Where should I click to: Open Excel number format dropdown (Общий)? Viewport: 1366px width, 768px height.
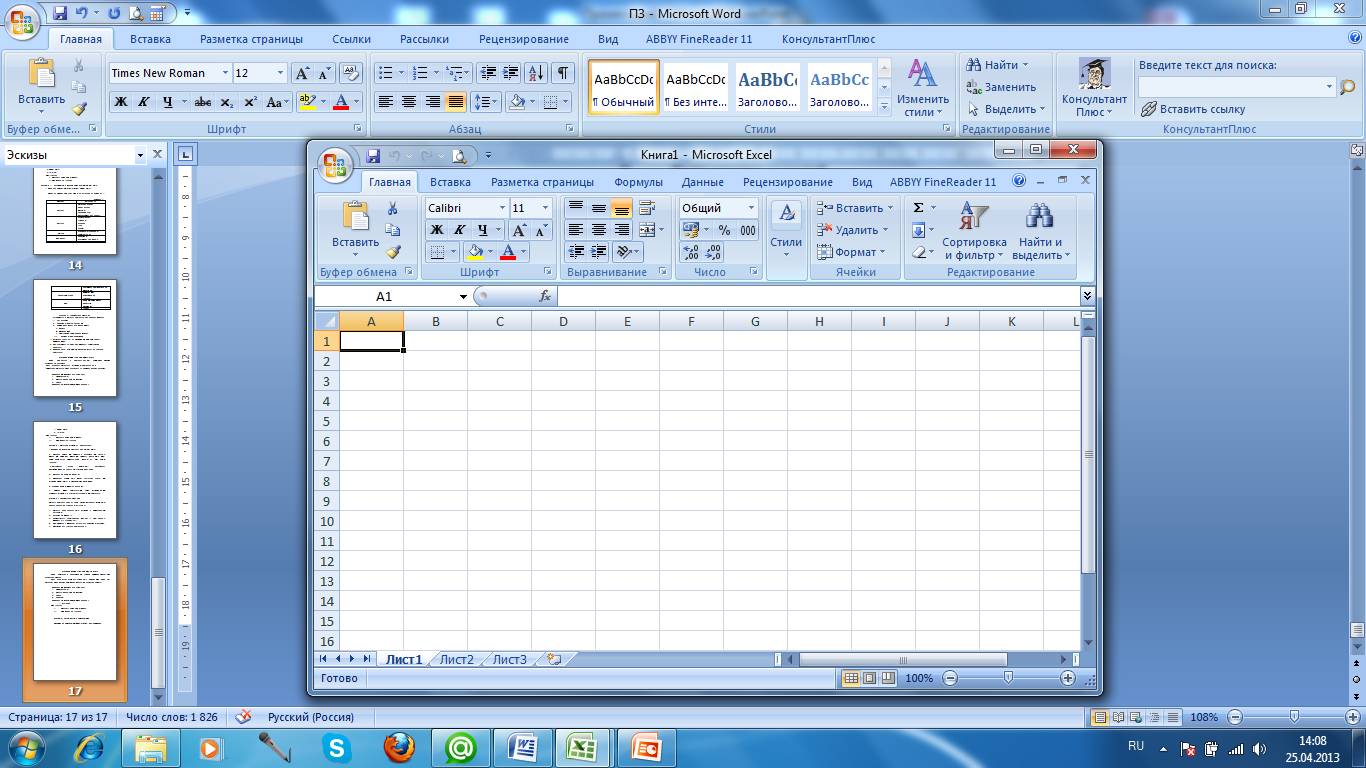[x=751, y=208]
